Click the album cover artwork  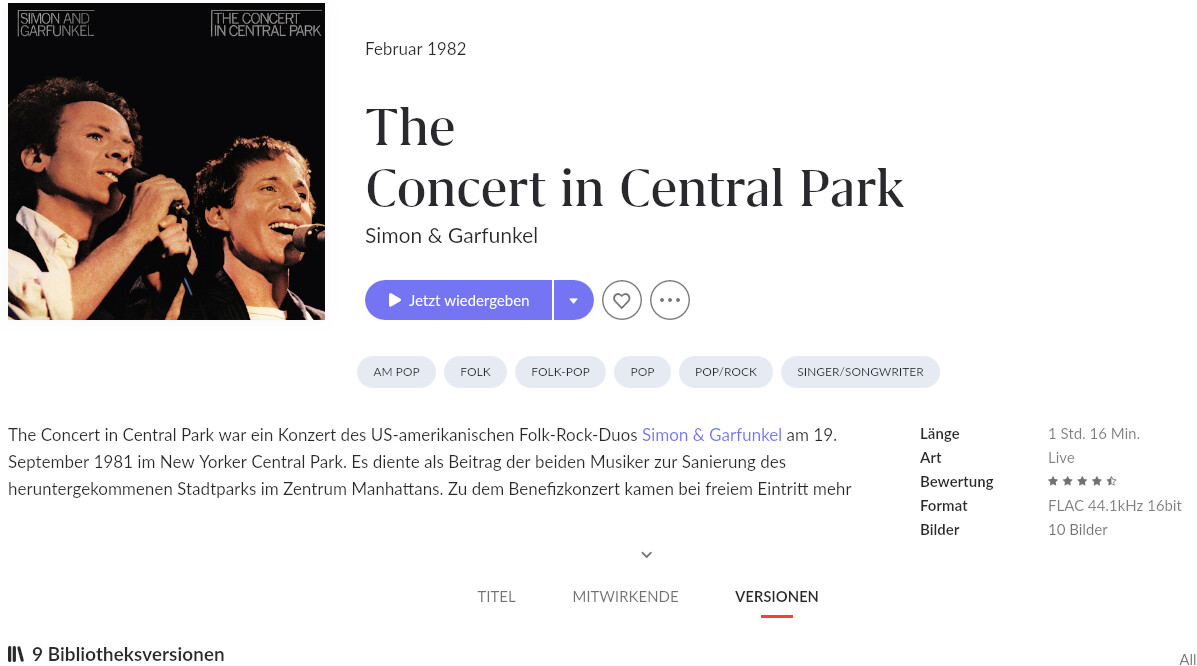[166, 162]
